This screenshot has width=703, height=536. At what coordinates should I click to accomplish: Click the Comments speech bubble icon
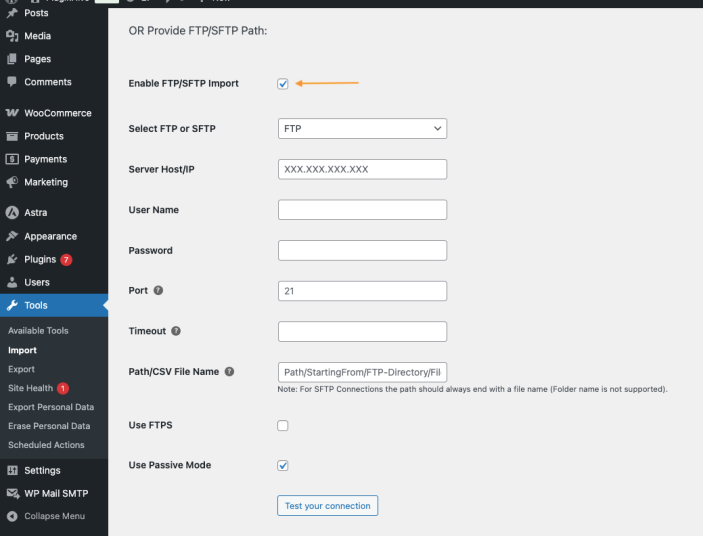(12, 82)
